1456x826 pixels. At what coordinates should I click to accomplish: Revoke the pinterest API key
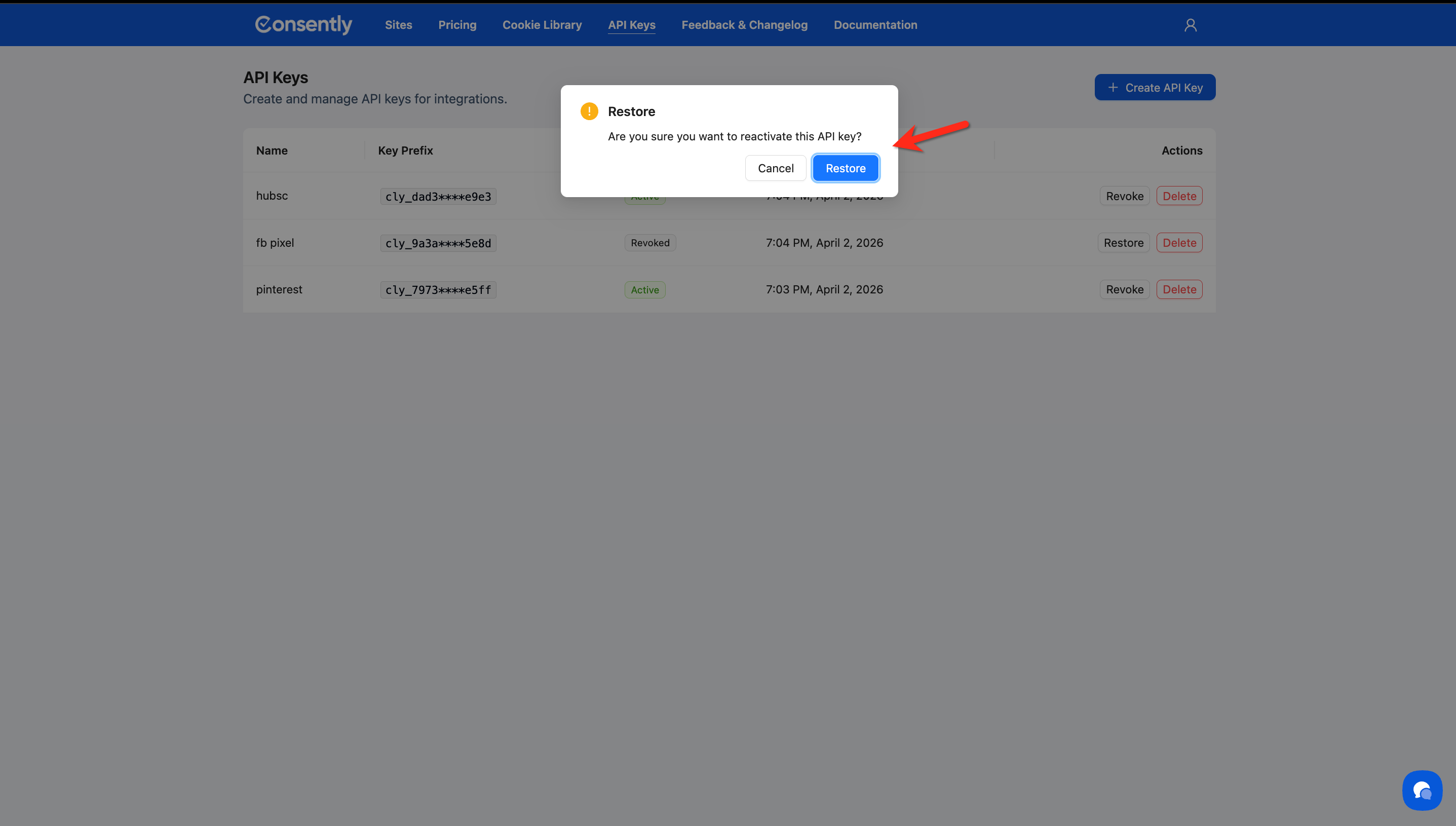1124,289
